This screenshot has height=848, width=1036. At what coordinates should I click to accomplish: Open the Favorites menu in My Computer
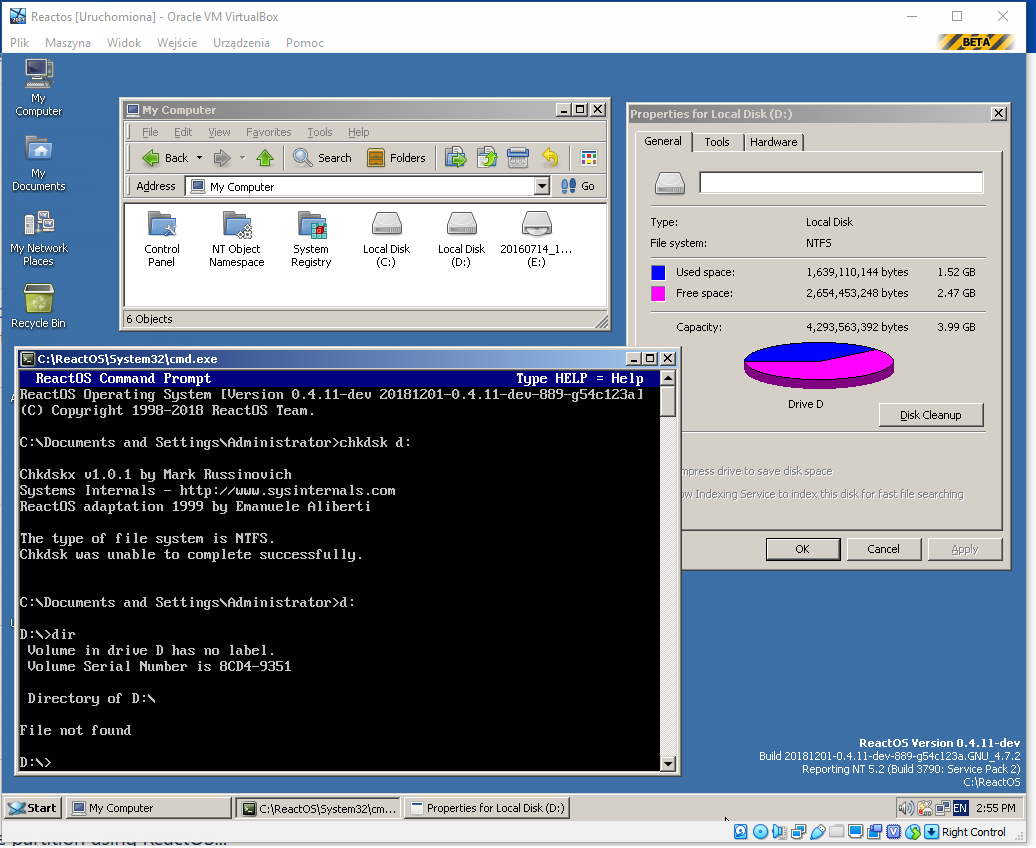(x=268, y=132)
